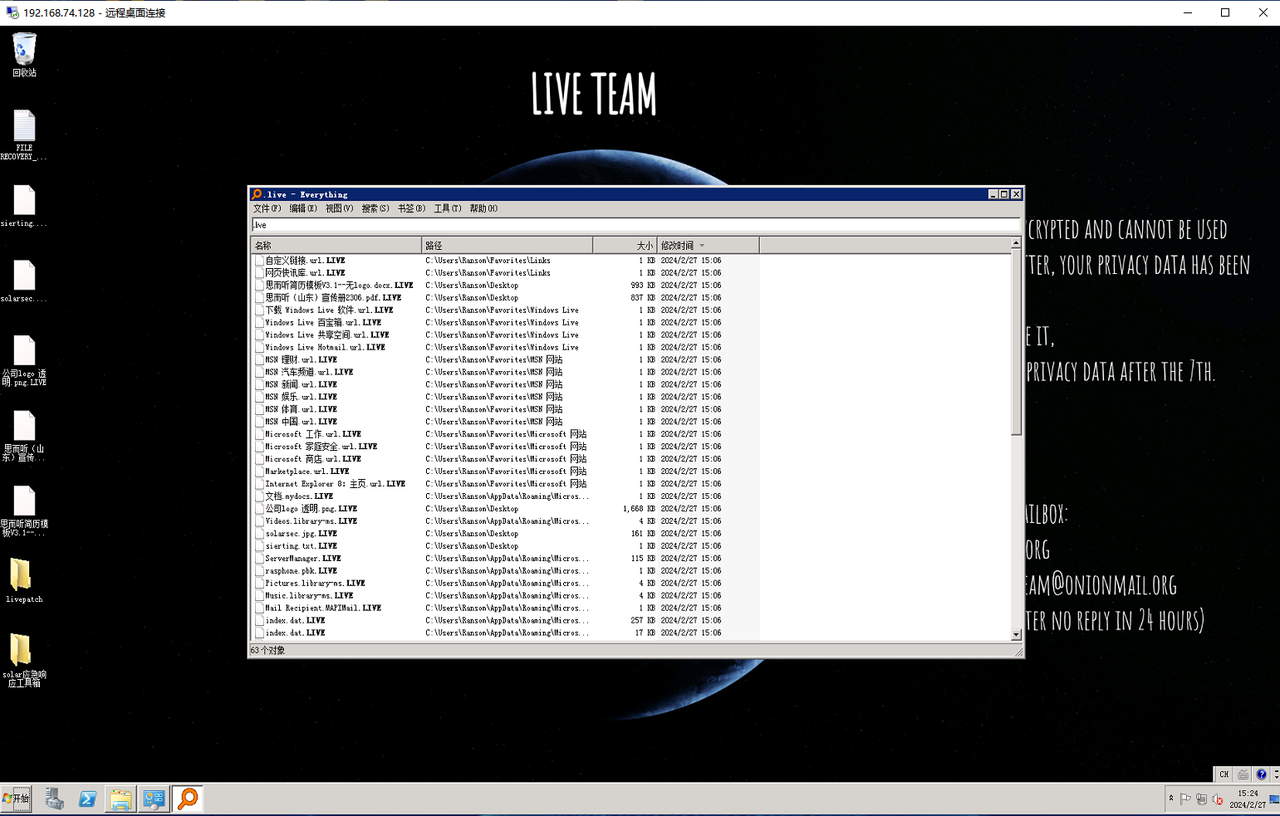Open Server Manager taskbar icon
Screen dimensions: 1280x816
55,799
